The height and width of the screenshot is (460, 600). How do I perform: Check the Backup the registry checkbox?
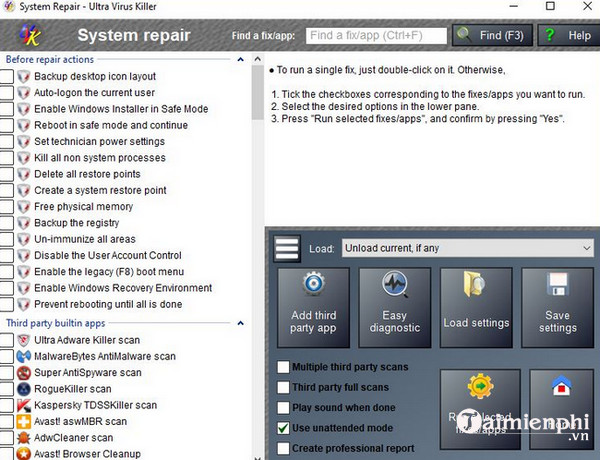coord(7,223)
